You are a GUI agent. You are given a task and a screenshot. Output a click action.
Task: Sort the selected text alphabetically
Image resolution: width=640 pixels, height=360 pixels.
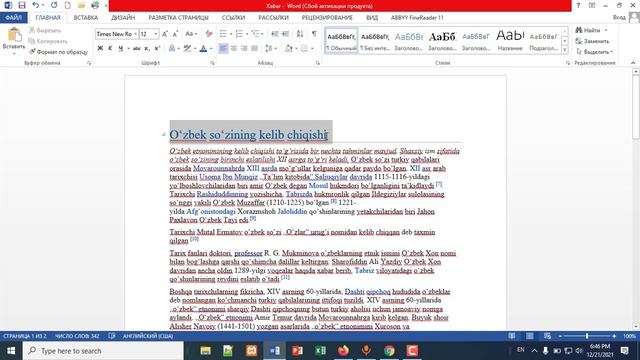point(300,34)
